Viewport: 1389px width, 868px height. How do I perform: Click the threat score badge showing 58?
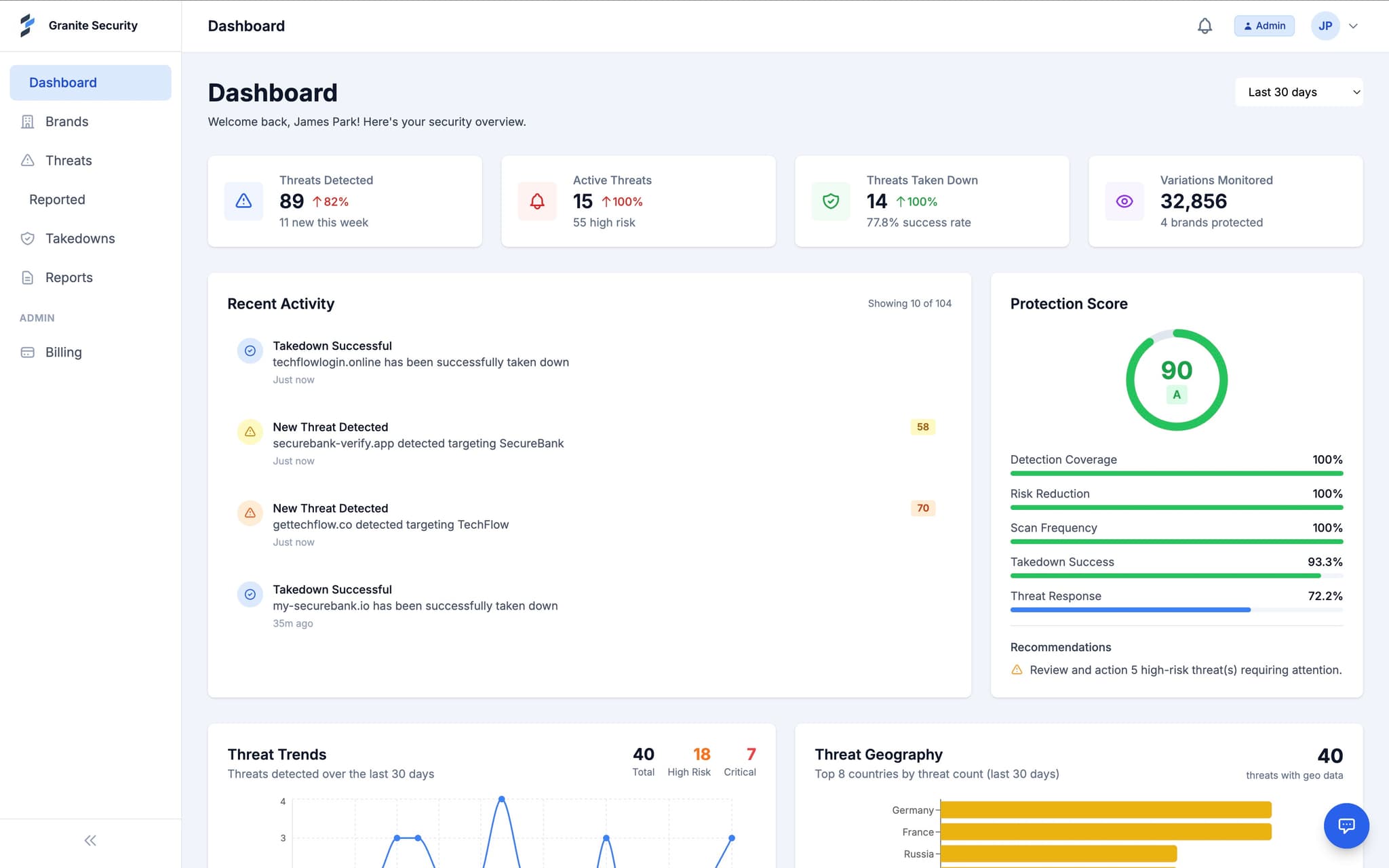[x=922, y=427]
